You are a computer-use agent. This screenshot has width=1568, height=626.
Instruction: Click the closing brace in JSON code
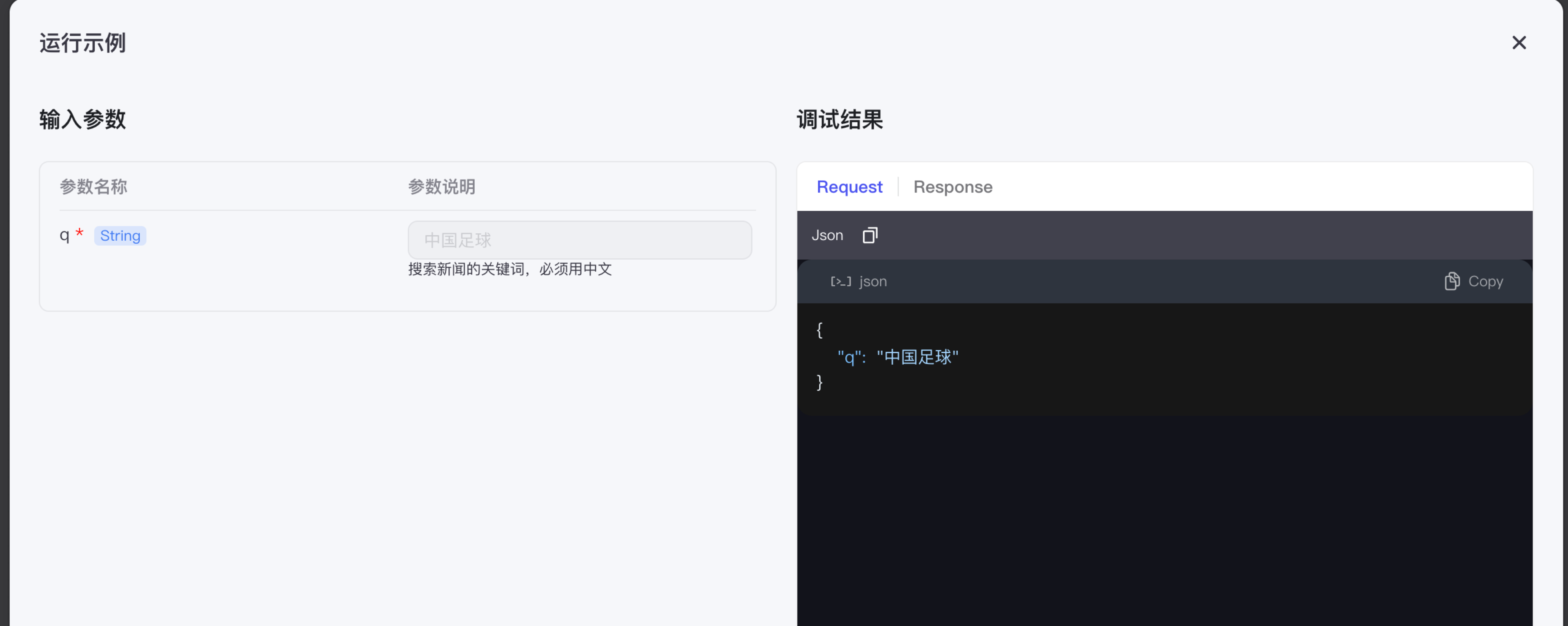click(x=819, y=382)
